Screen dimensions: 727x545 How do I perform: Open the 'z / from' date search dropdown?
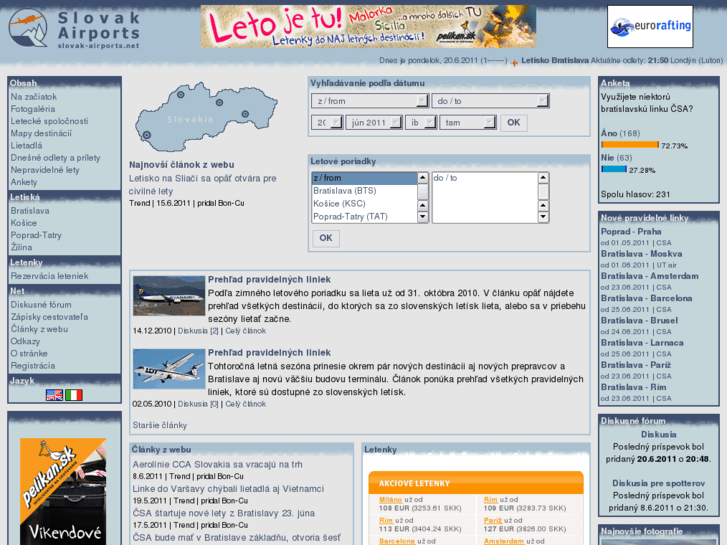coord(370,101)
